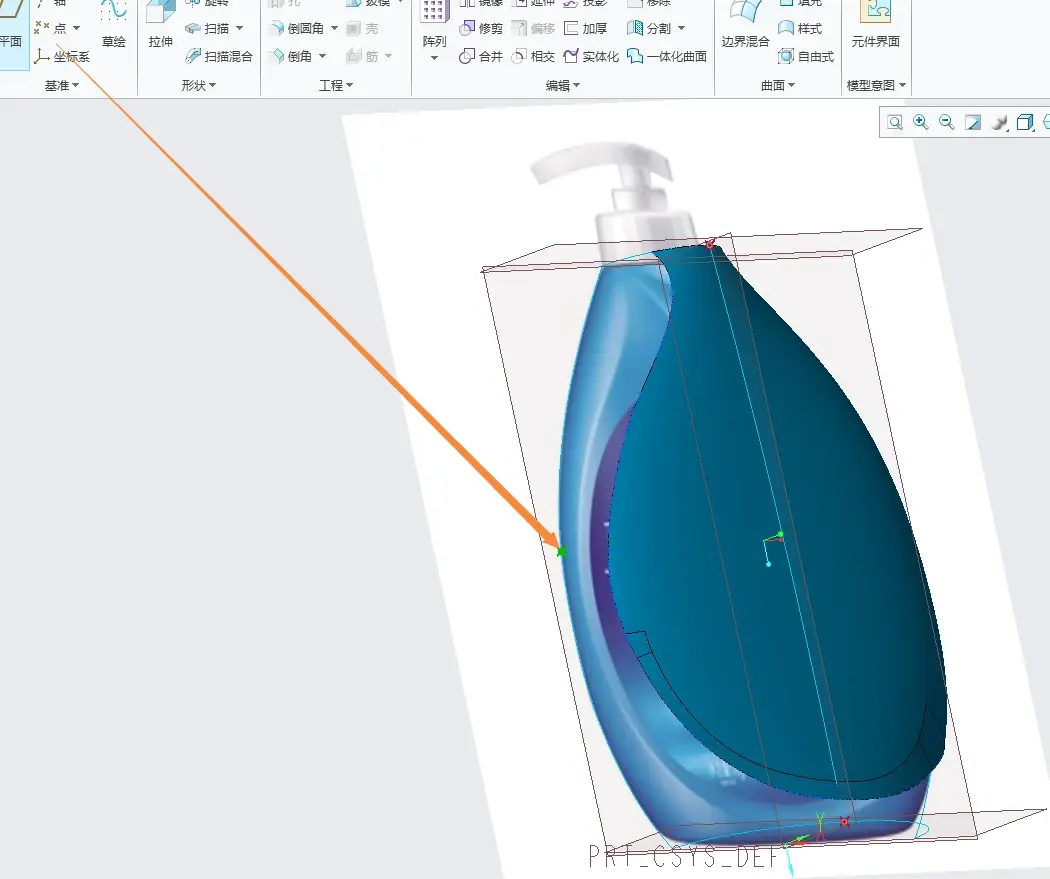1050x879 pixels.
Task: Open the 阵列 (Pattern) dropdown arrow
Action: [x=434, y=58]
